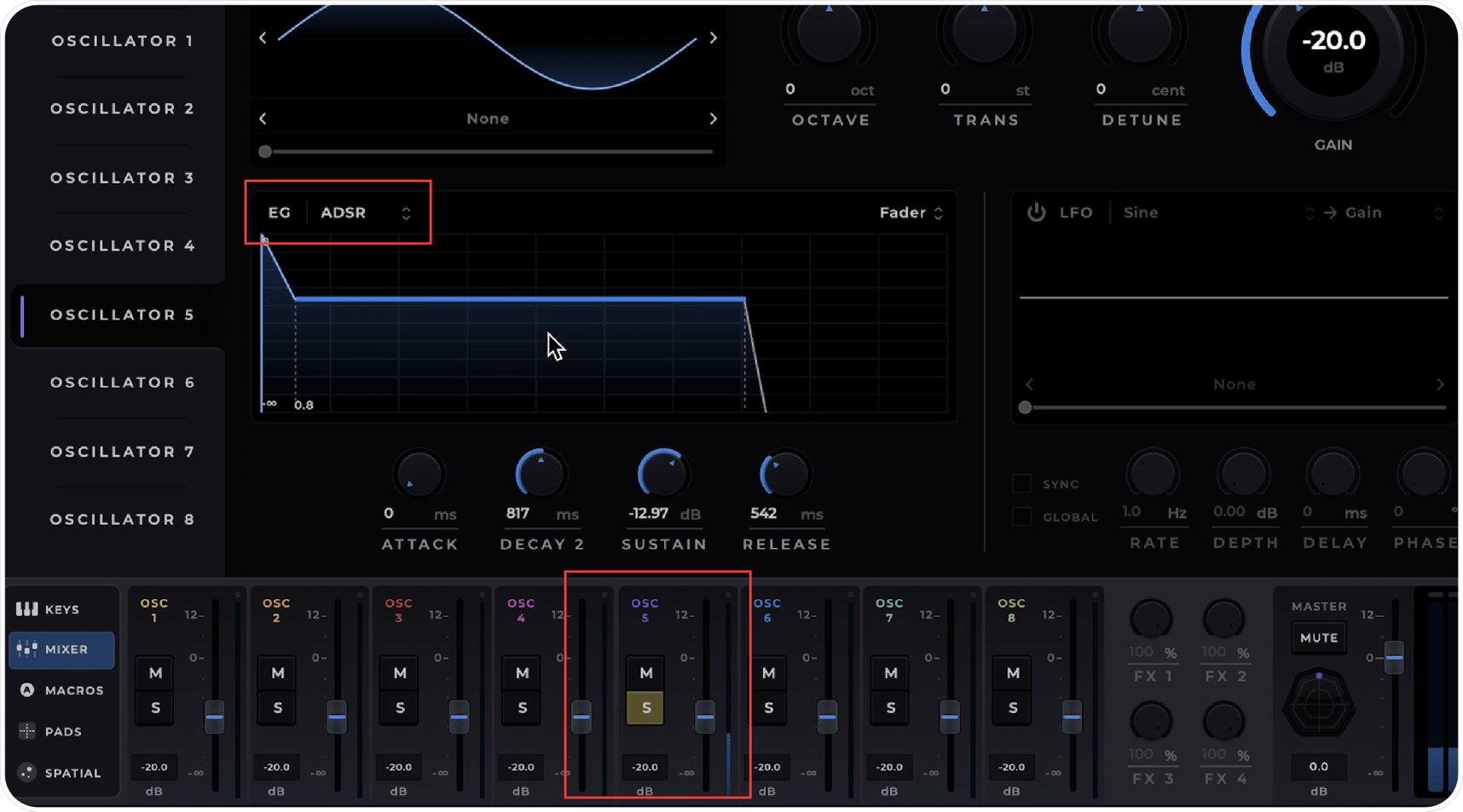The width and height of the screenshot is (1463, 812).
Task: Mute the MASTER channel
Action: click(1318, 637)
